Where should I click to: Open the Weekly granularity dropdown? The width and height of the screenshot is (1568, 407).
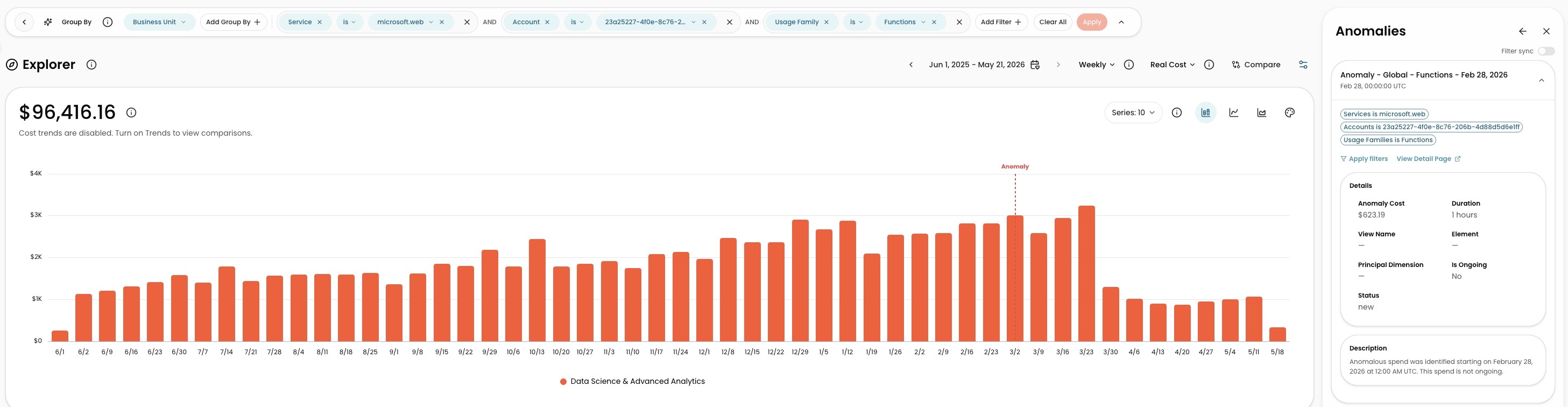[1096, 65]
